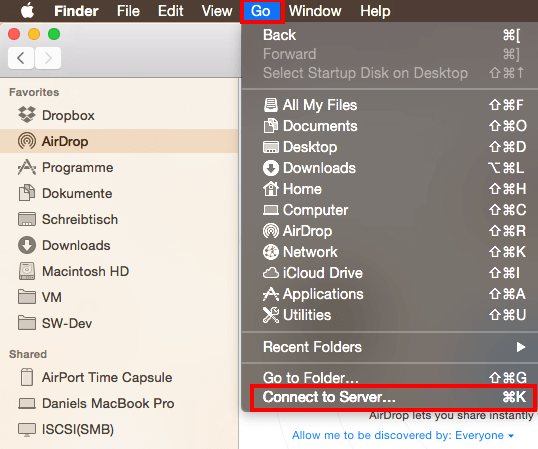The width and height of the screenshot is (538, 449).
Task: Select SW-Dev label in sidebar
Action: [67, 323]
